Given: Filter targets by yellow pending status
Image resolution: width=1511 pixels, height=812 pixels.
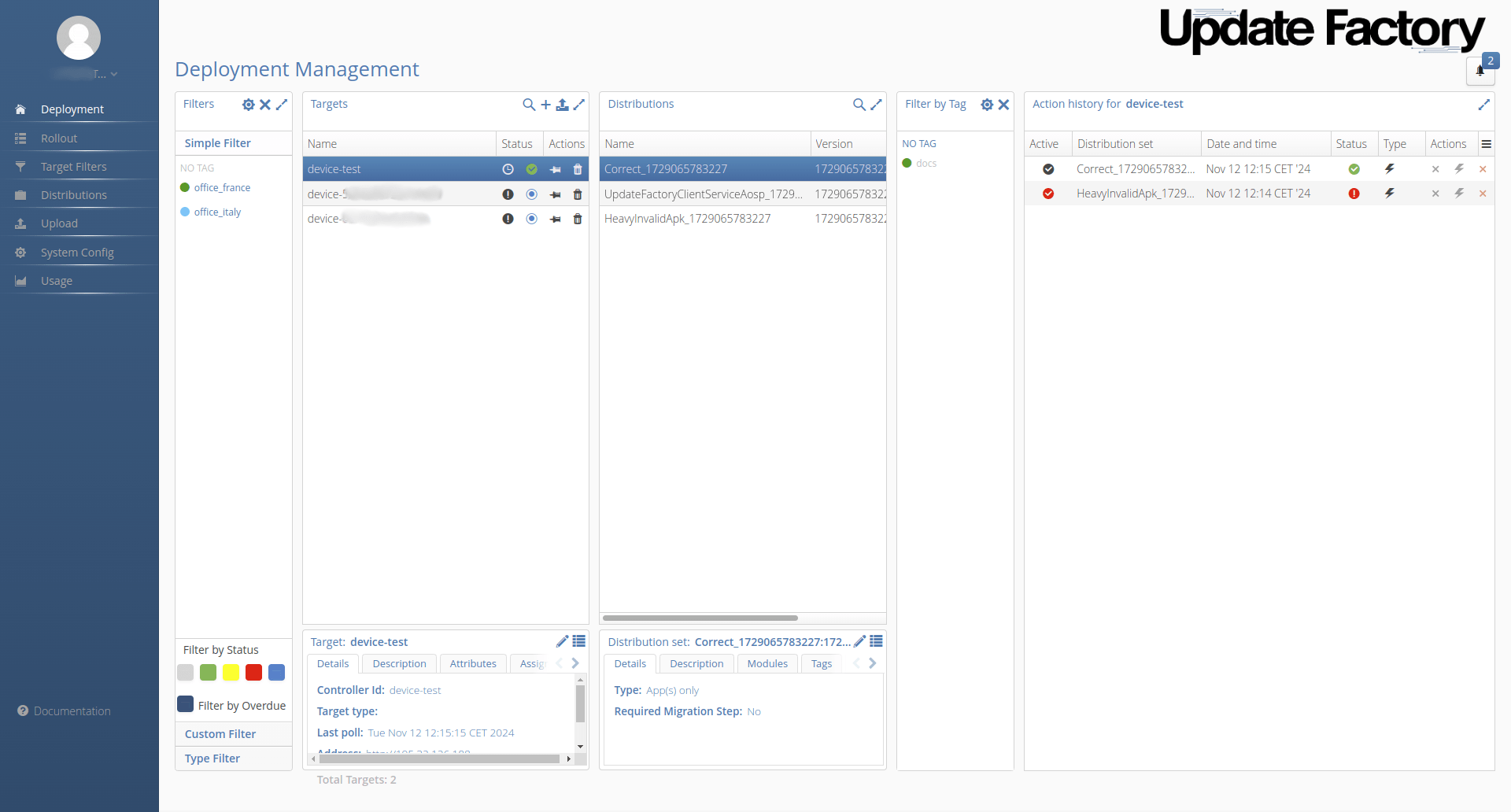Looking at the screenshot, I should [231, 672].
